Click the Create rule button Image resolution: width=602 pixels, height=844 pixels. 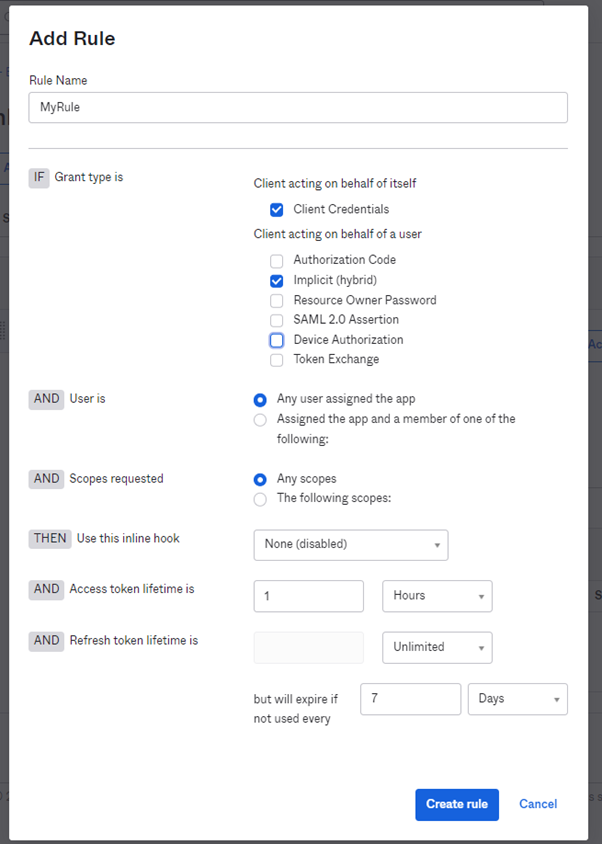tap(457, 805)
